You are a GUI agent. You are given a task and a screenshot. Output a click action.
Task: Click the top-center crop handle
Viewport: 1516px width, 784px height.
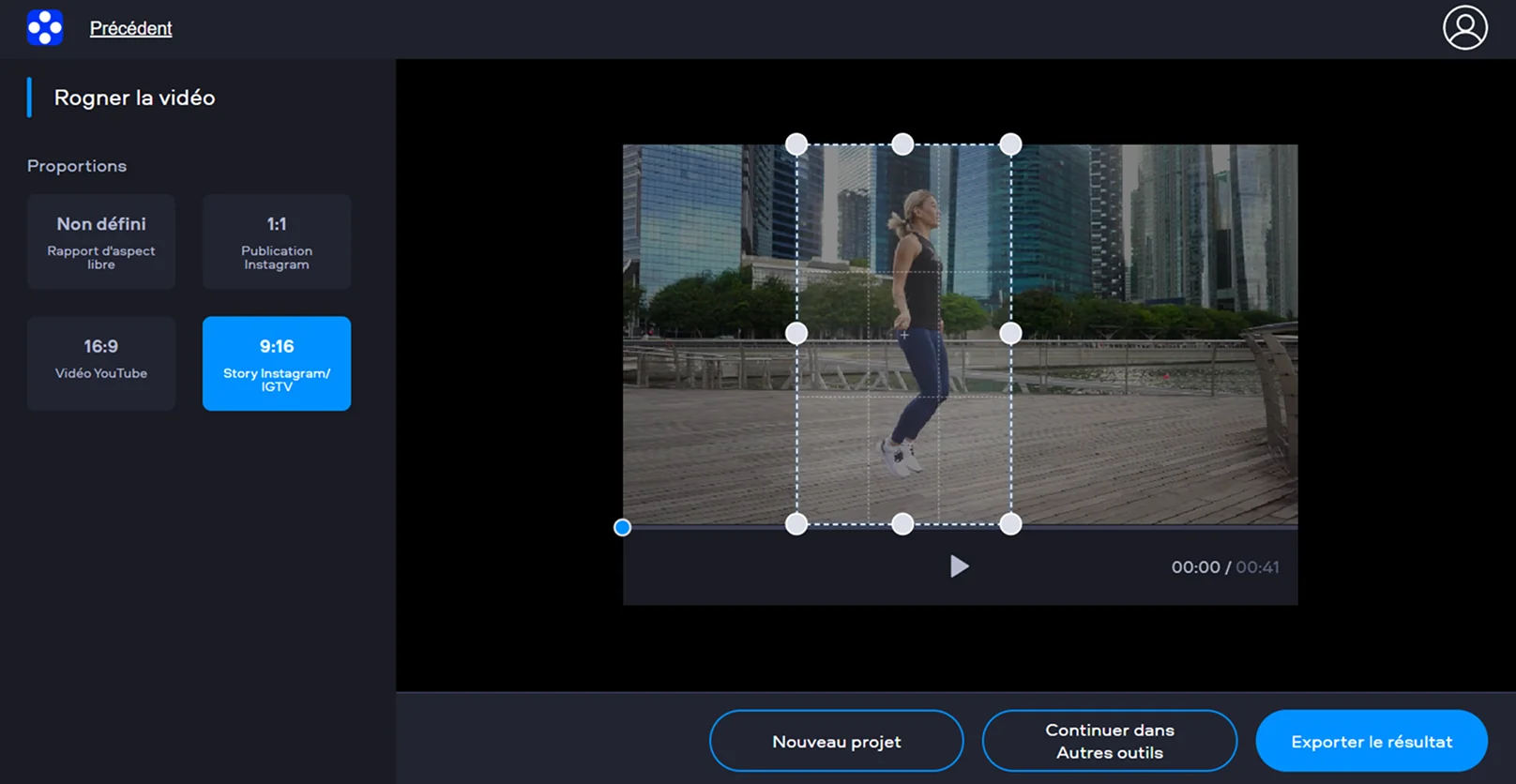(902, 144)
